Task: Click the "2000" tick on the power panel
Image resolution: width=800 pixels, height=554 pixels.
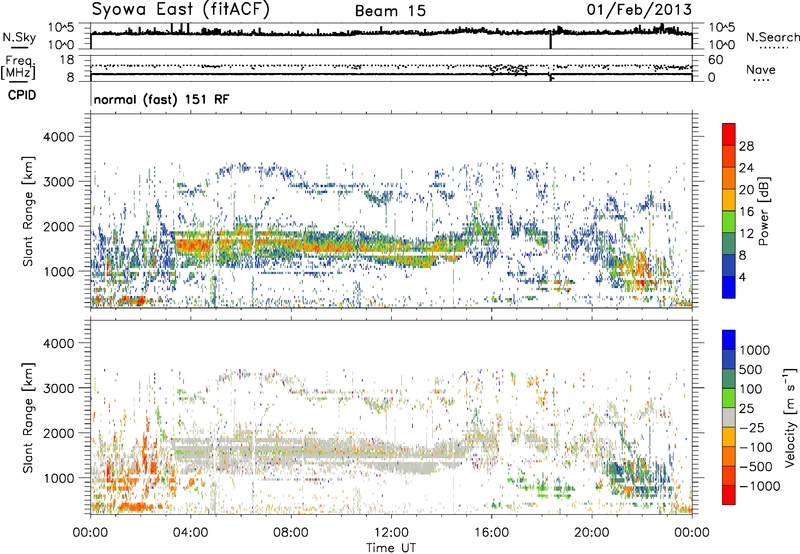Action: click(x=58, y=226)
